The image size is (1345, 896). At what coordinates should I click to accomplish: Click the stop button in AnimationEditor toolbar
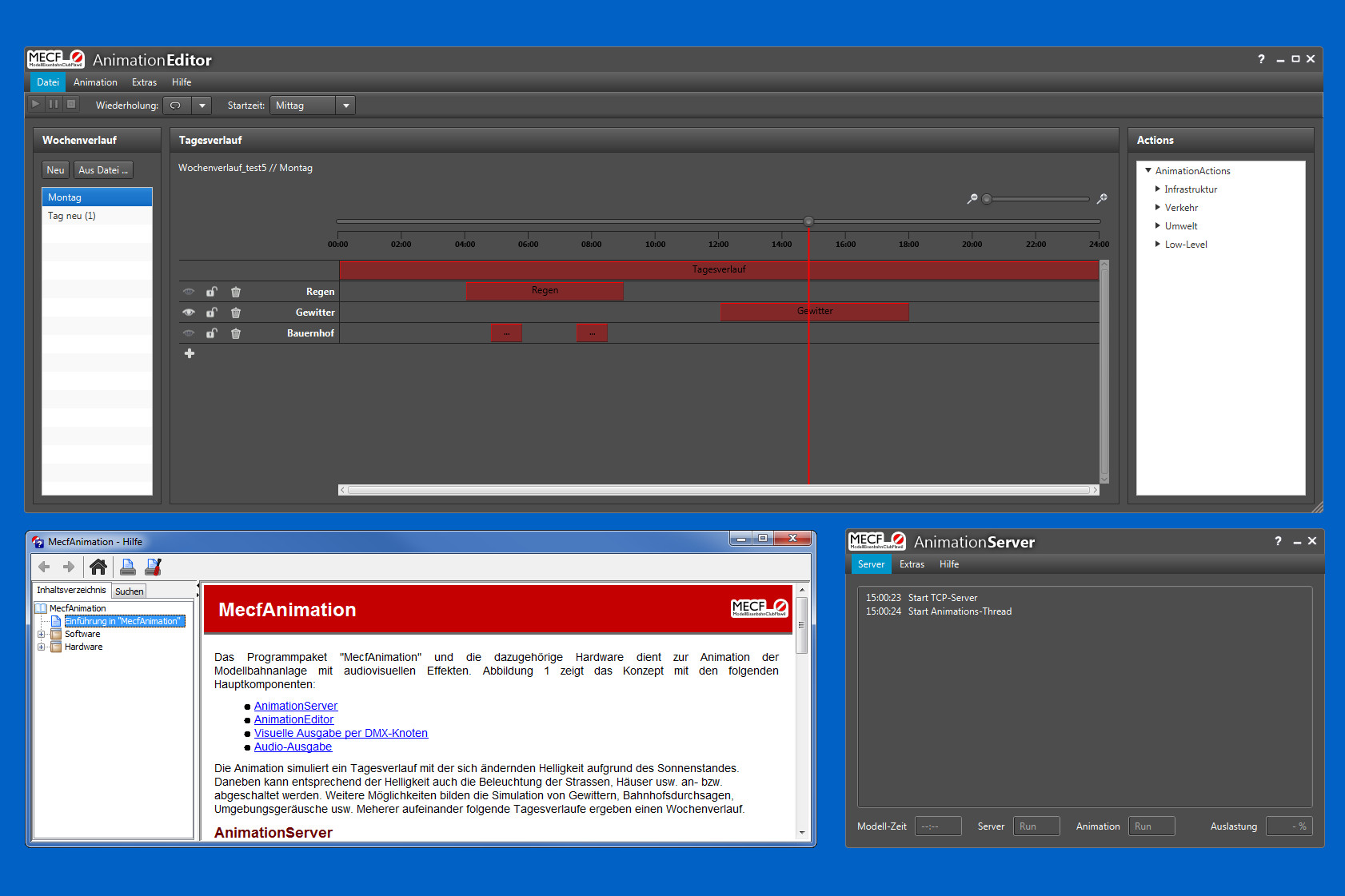pyautogui.click(x=71, y=104)
